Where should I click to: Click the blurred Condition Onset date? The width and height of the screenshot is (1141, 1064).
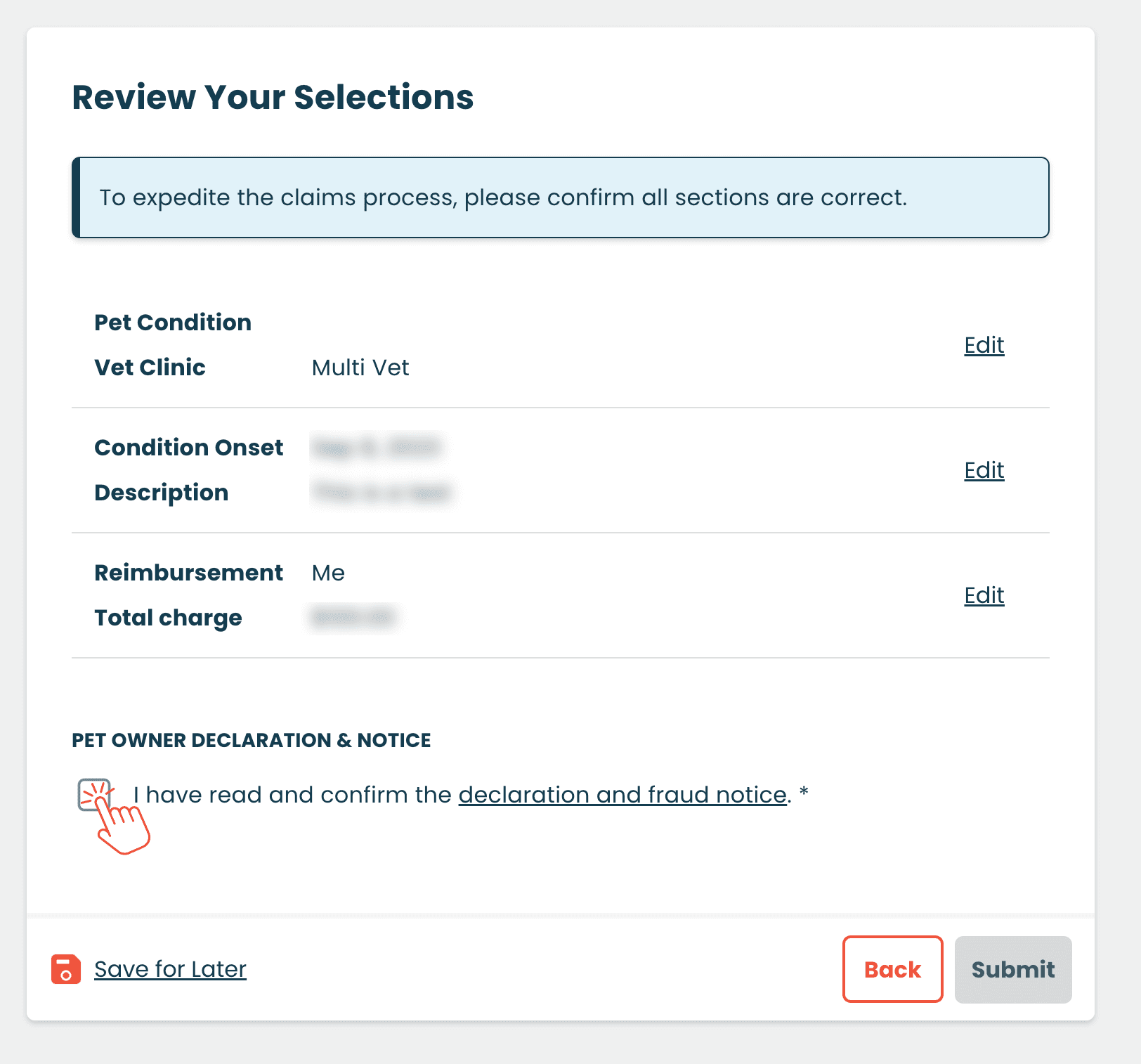tap(377, 447)
